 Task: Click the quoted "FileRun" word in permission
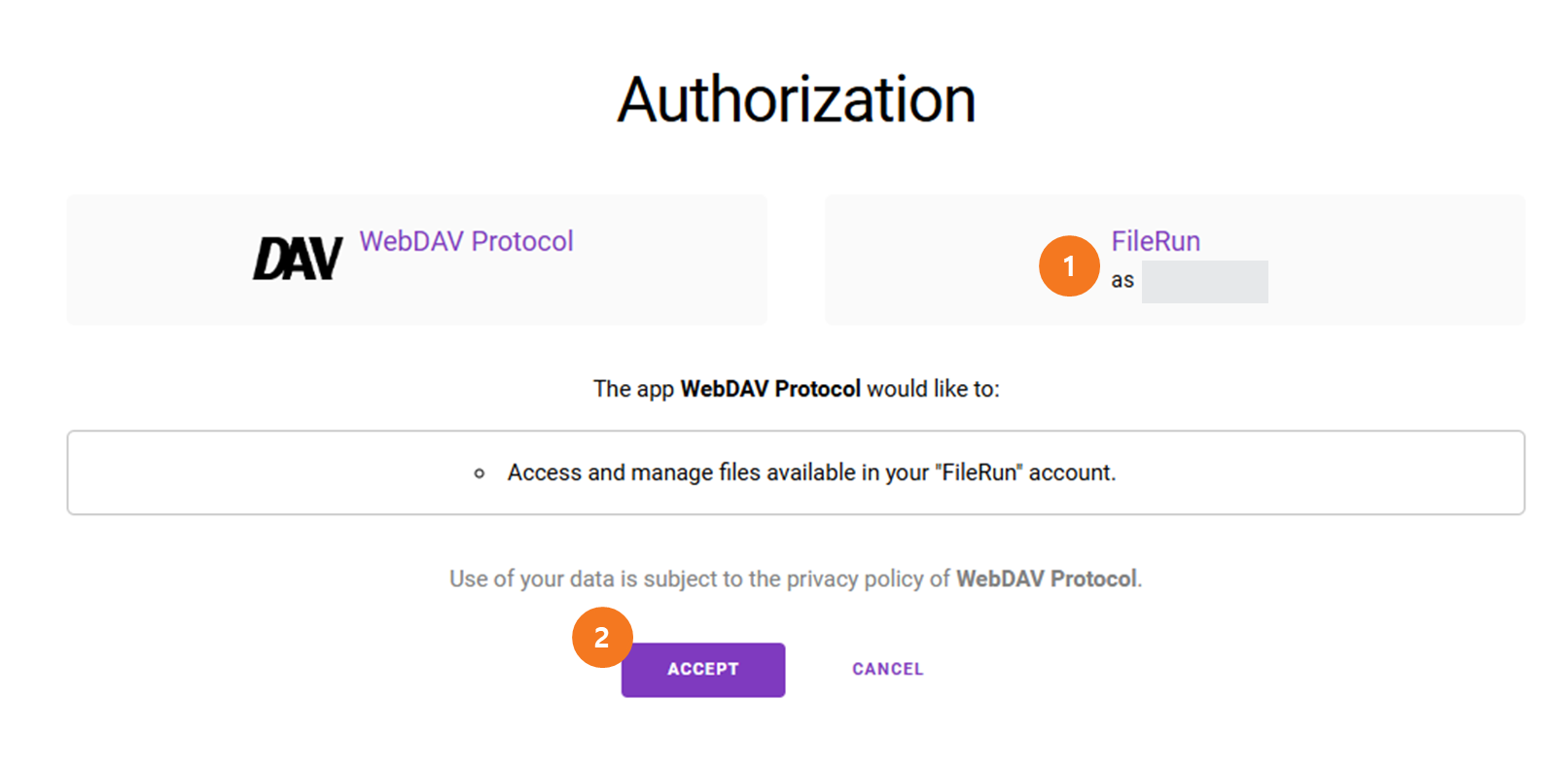980,472
